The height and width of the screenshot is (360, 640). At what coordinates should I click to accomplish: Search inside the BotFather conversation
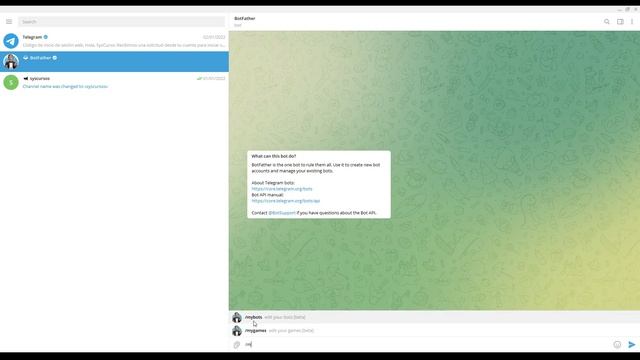click(607, 22)
